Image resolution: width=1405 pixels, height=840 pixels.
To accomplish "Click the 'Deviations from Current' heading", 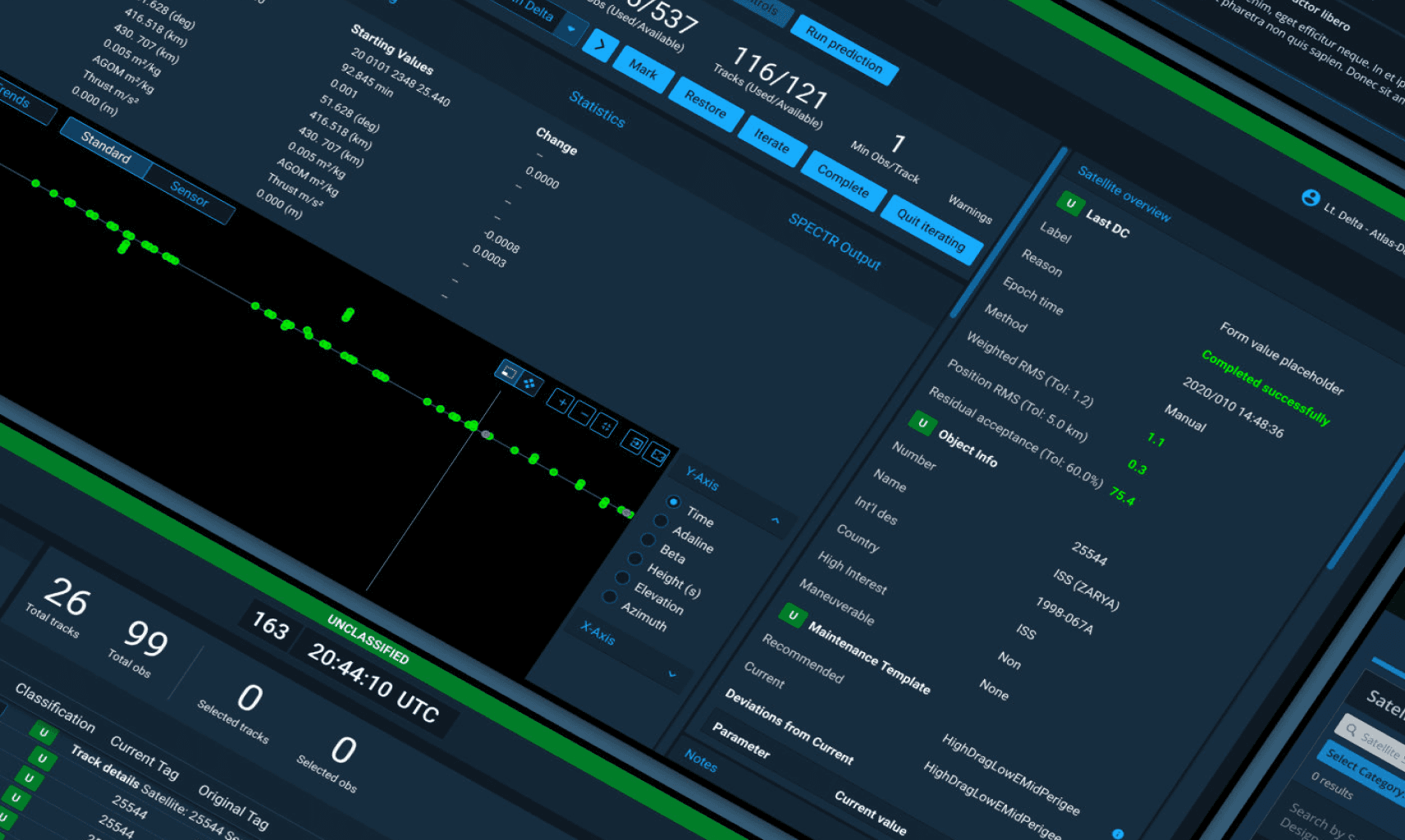I will [x=789, y=725].
